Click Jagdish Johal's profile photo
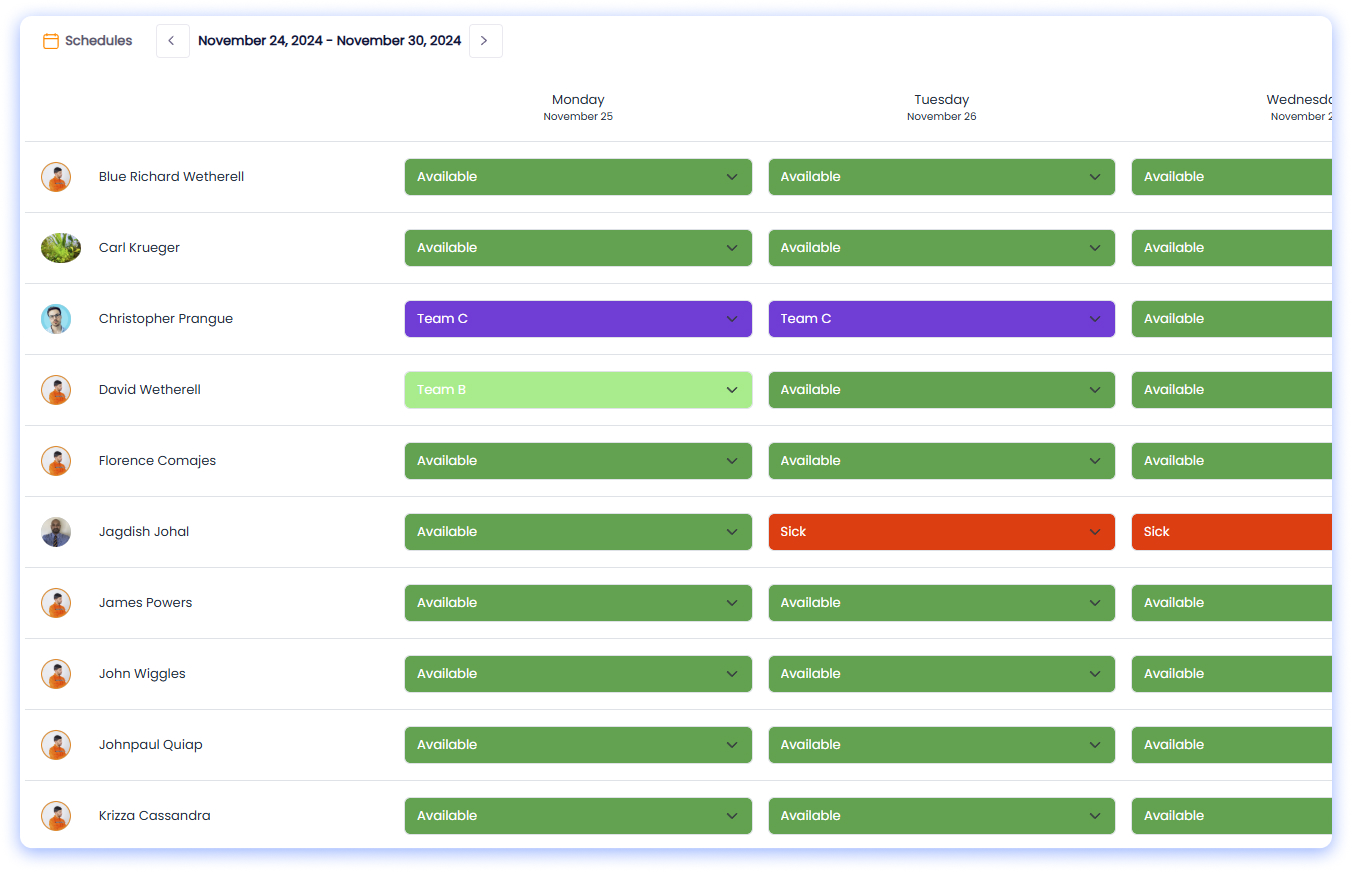1352x873 pixels. (x=56, y=532)
